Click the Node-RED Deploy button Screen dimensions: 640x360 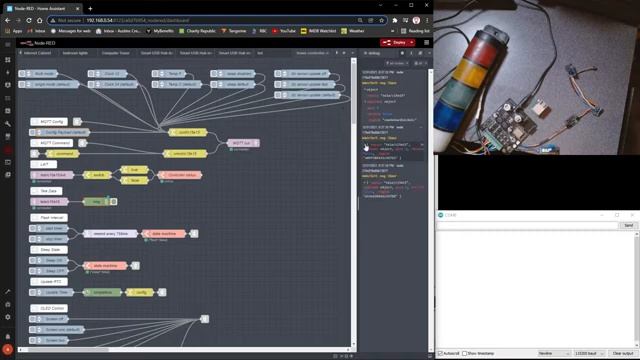[x=394, y=42]
